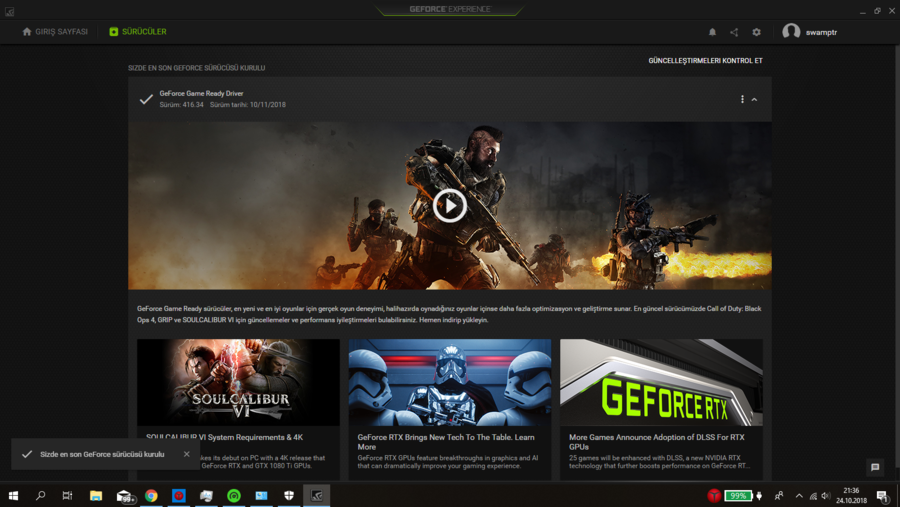Select the Sürücüler tab

pyautogui.click(x=138, y=32)
